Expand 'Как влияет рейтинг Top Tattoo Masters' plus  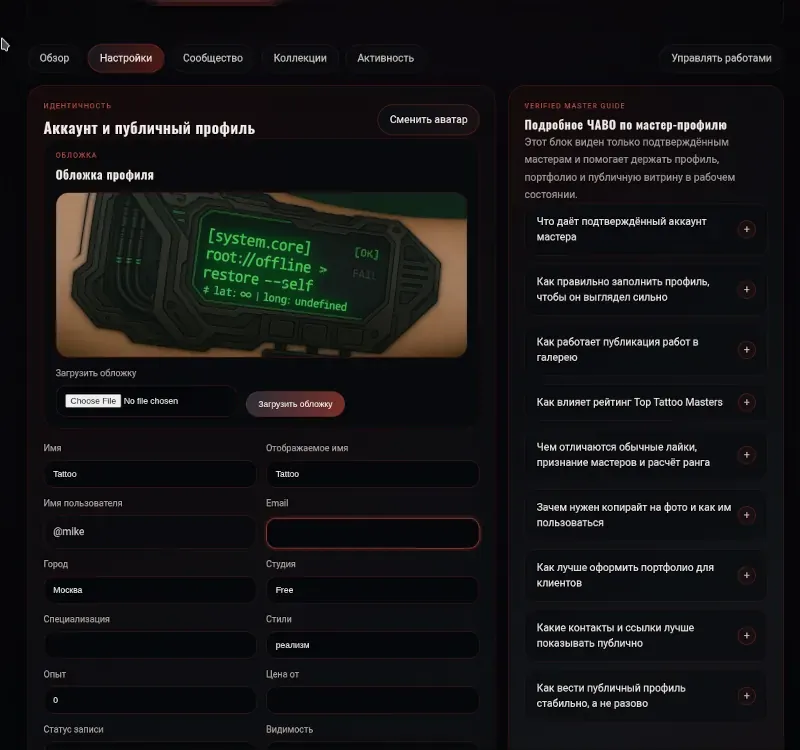click(746, 402)
